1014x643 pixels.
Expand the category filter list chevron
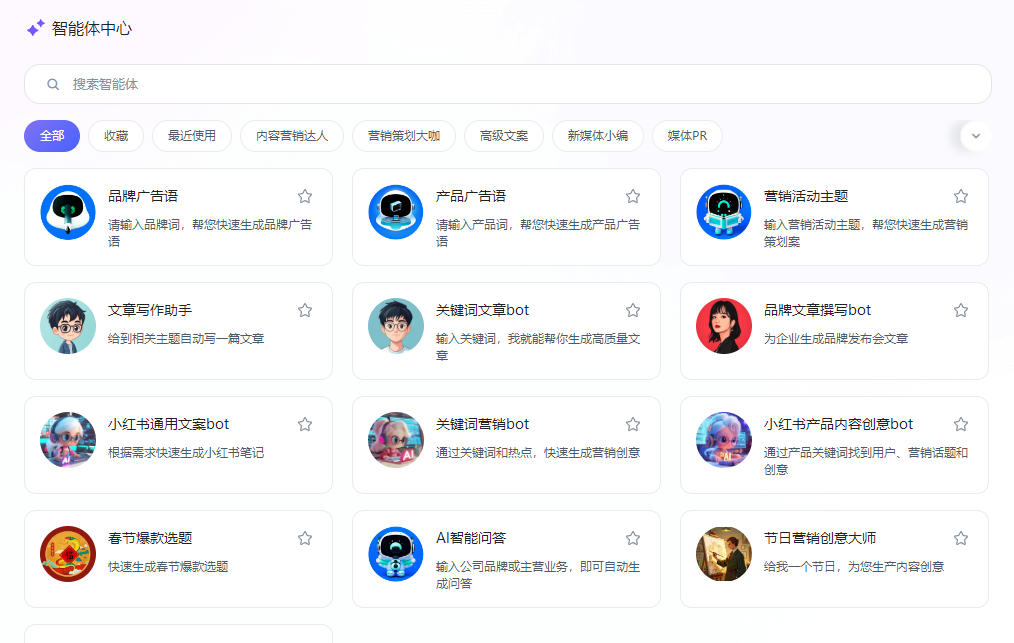click(x=976, y=136)
